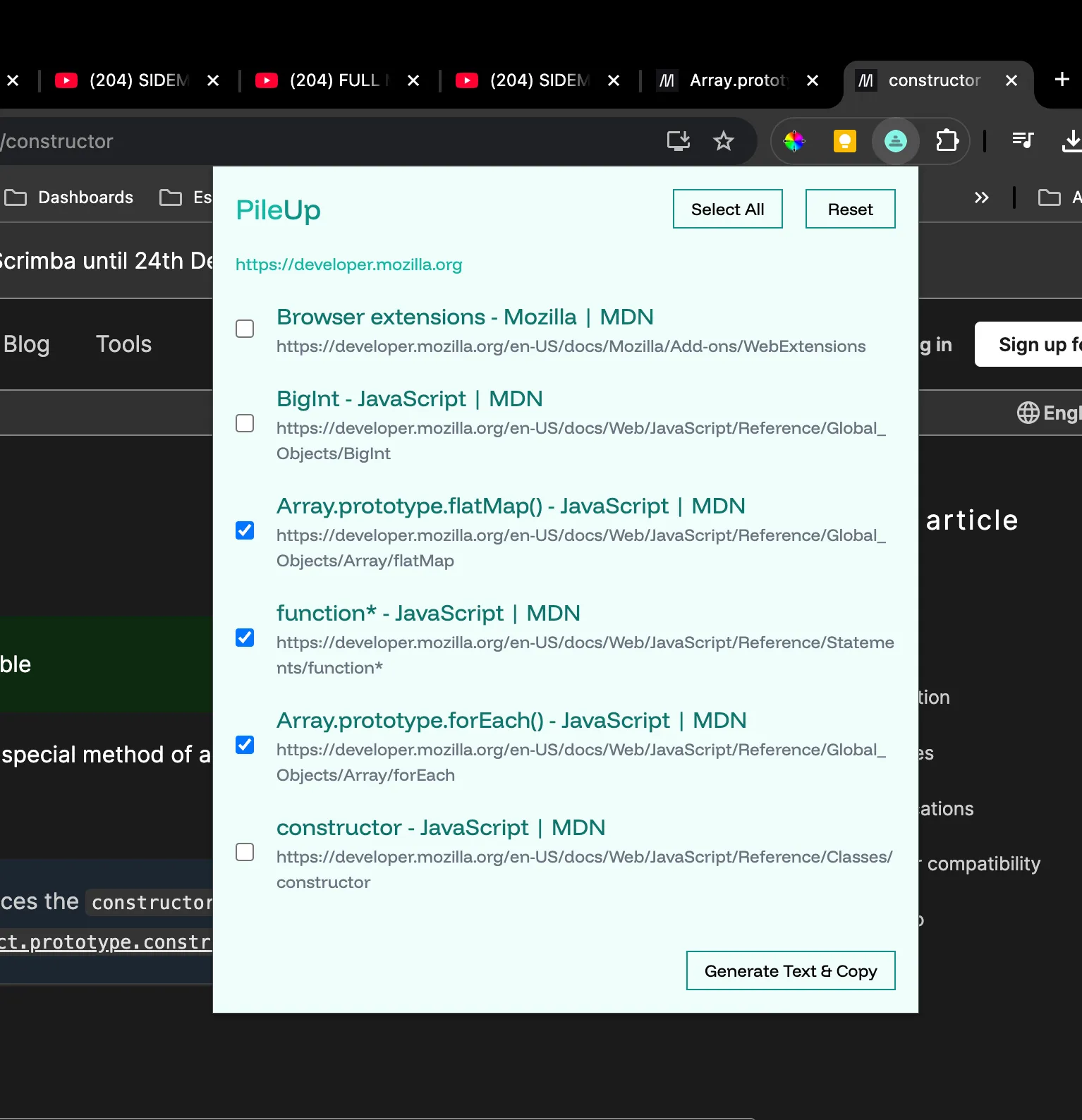Open the yellow lightbulb Keep extension
This screenshot has width=1082, height=1120.
pyautogui.click(x=844, y=141)
